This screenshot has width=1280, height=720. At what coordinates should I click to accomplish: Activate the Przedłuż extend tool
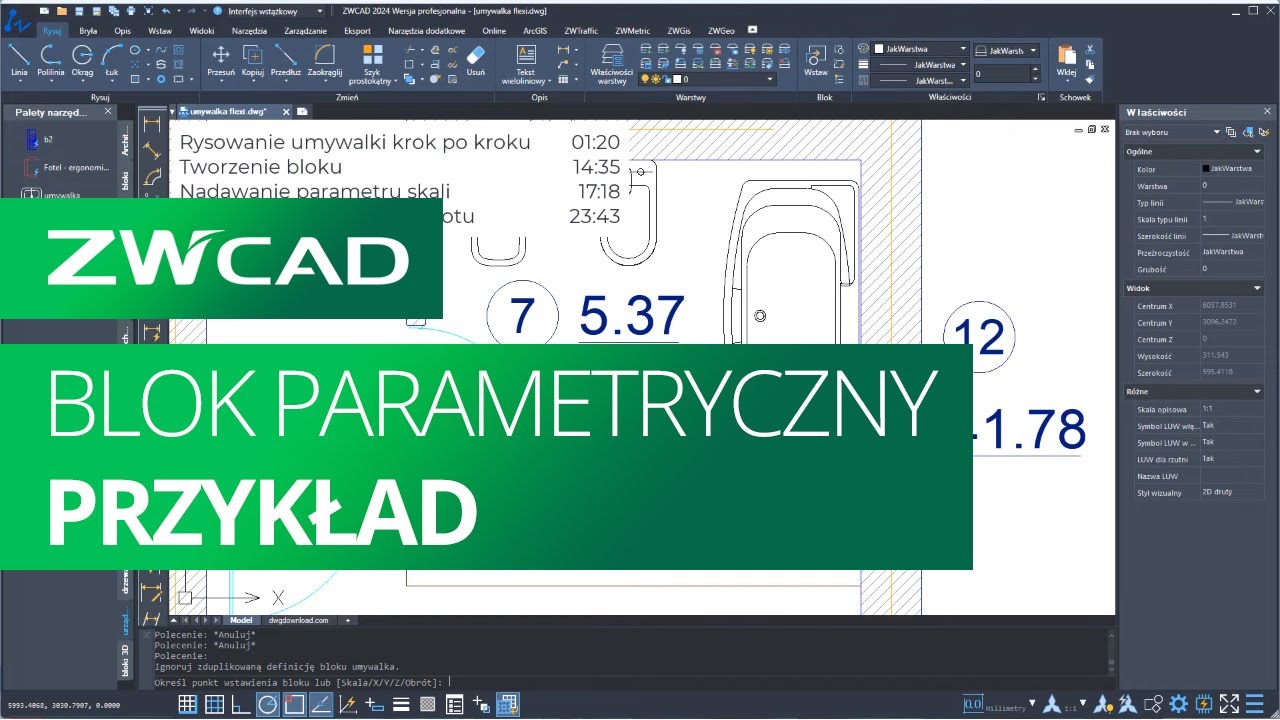(x=286, y=60)
